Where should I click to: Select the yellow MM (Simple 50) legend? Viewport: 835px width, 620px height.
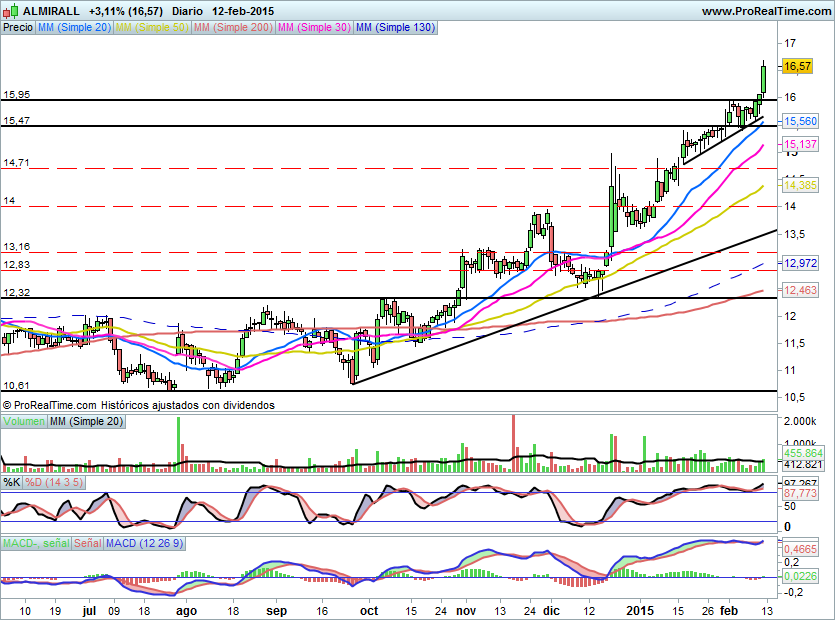151,28
